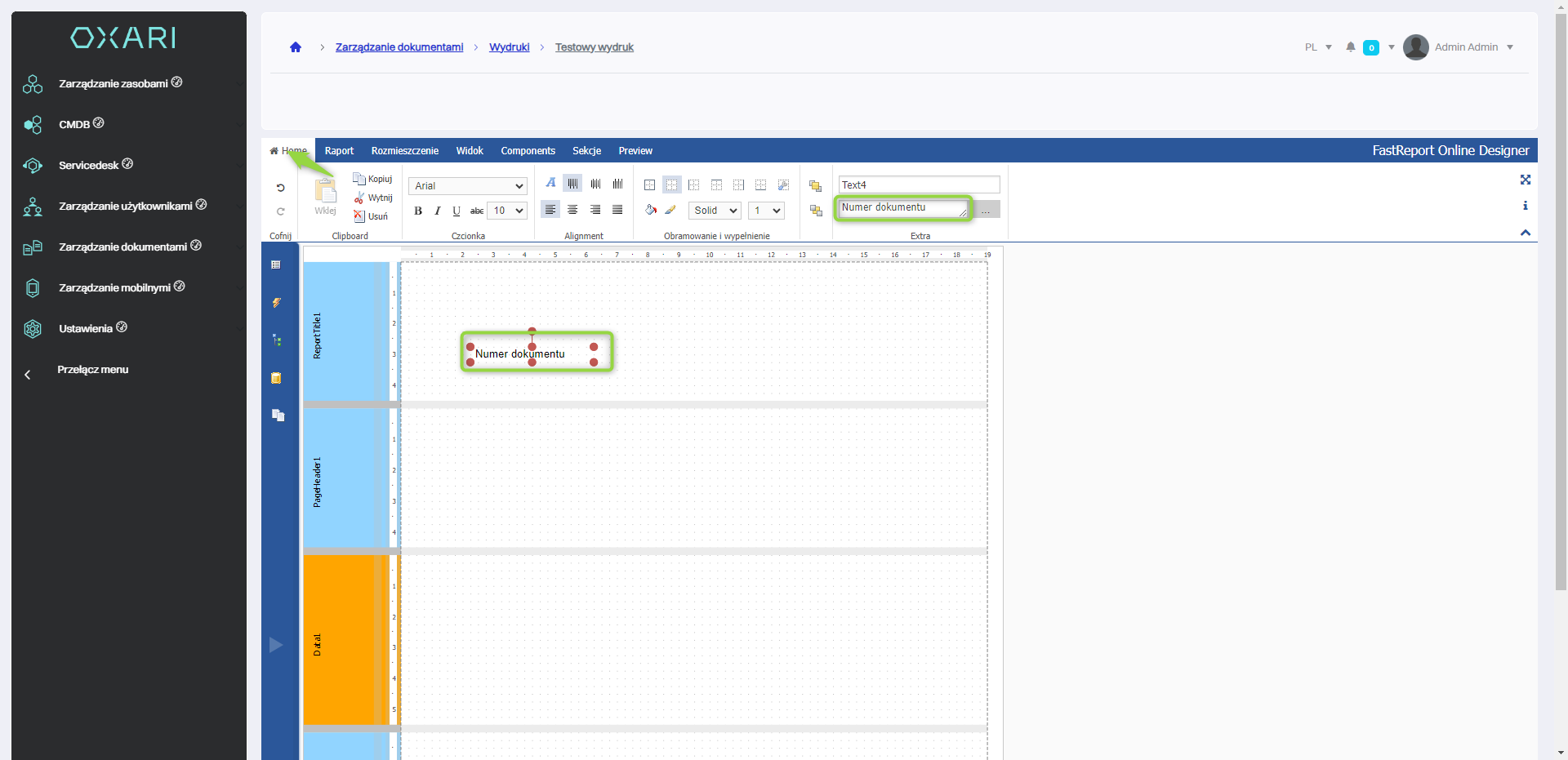Viewport: 1568px width, 760px height.
Task: Open the Arial font family dropdown
Action: pyautogui.click(x=468, y=186)
